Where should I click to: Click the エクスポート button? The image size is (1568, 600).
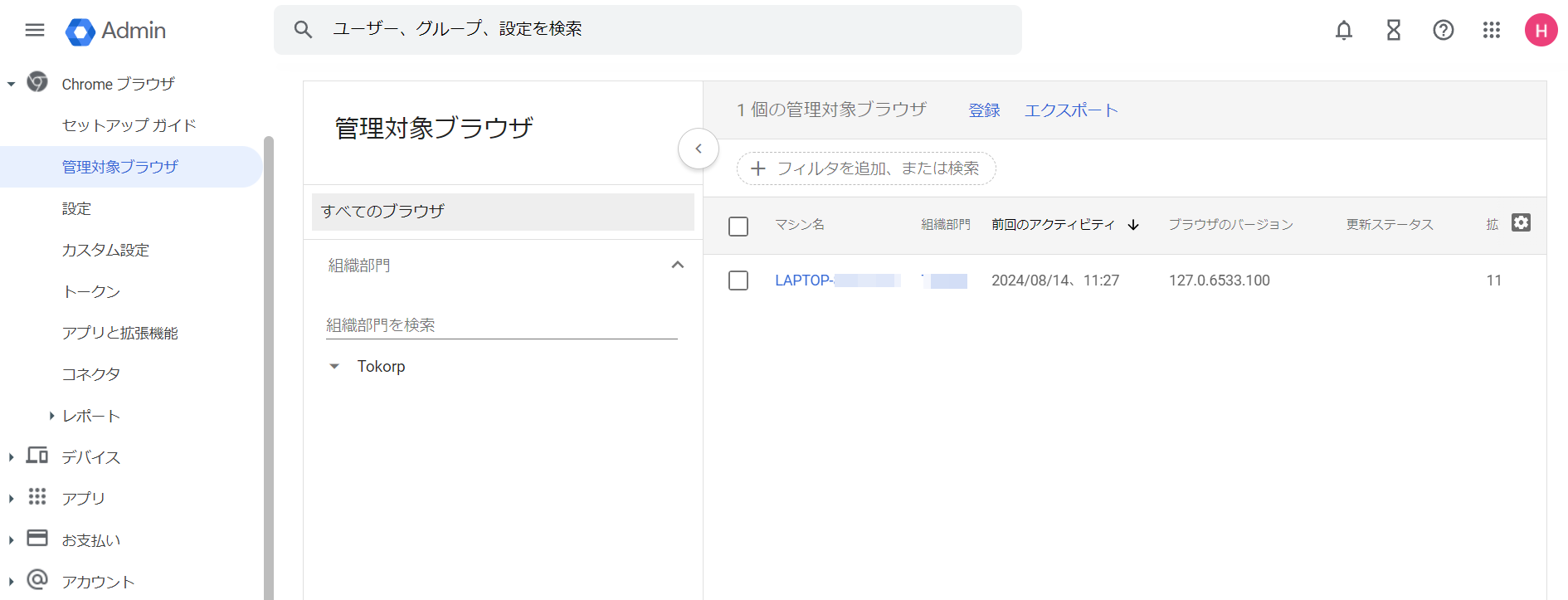pos(1071,110)
